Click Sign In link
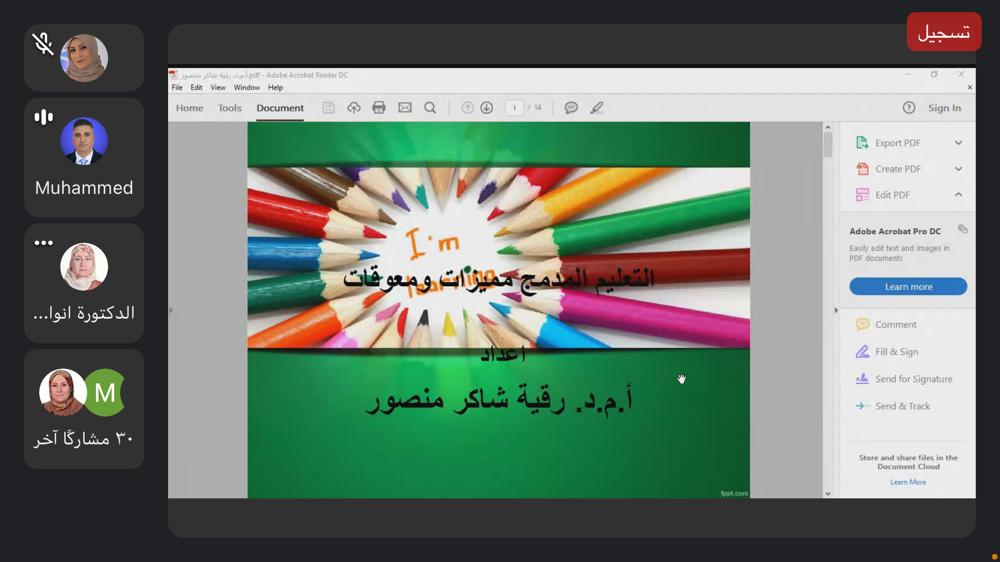Screen dimensions: 1000x562 [x=944, y=108]
